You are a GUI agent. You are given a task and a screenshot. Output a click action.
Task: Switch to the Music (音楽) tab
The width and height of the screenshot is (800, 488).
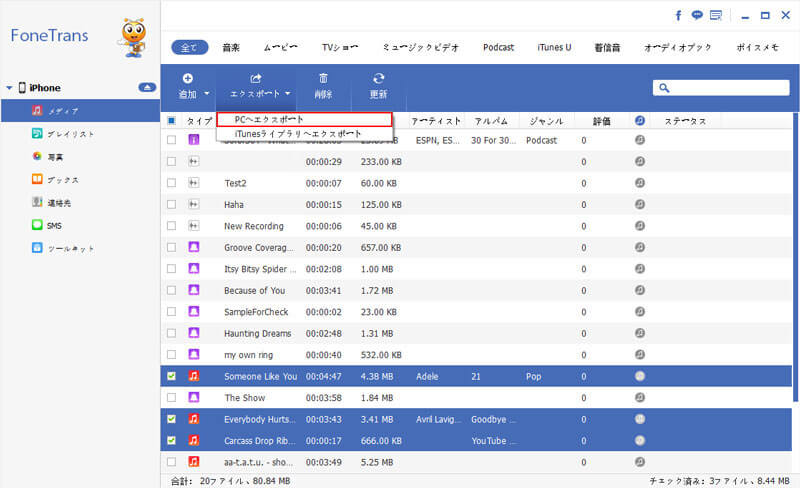(x=231, y=47)
